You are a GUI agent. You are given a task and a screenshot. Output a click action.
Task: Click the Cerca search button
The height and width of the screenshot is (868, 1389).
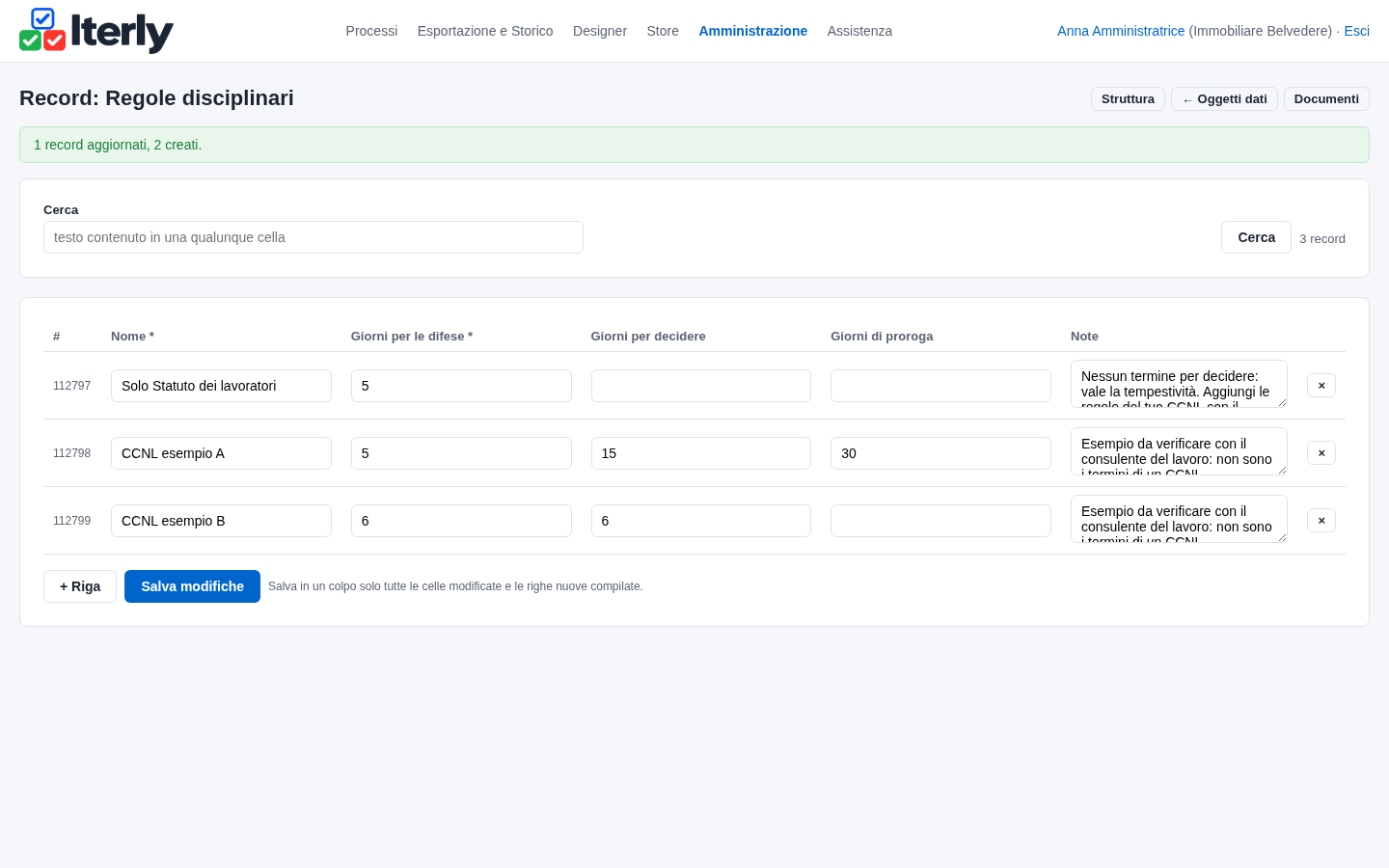1256,237
